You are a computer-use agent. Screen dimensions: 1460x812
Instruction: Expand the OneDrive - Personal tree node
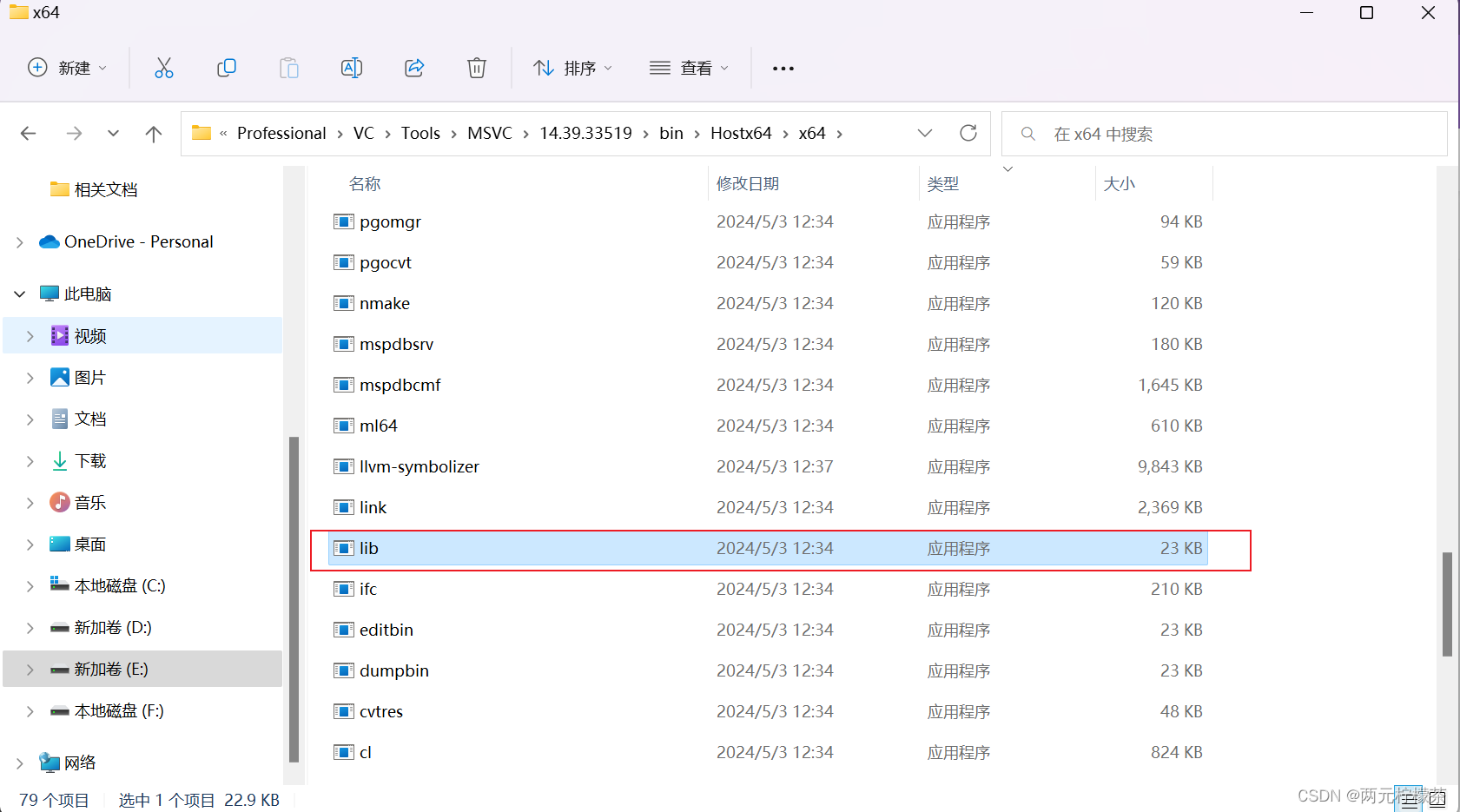[20, 241]
